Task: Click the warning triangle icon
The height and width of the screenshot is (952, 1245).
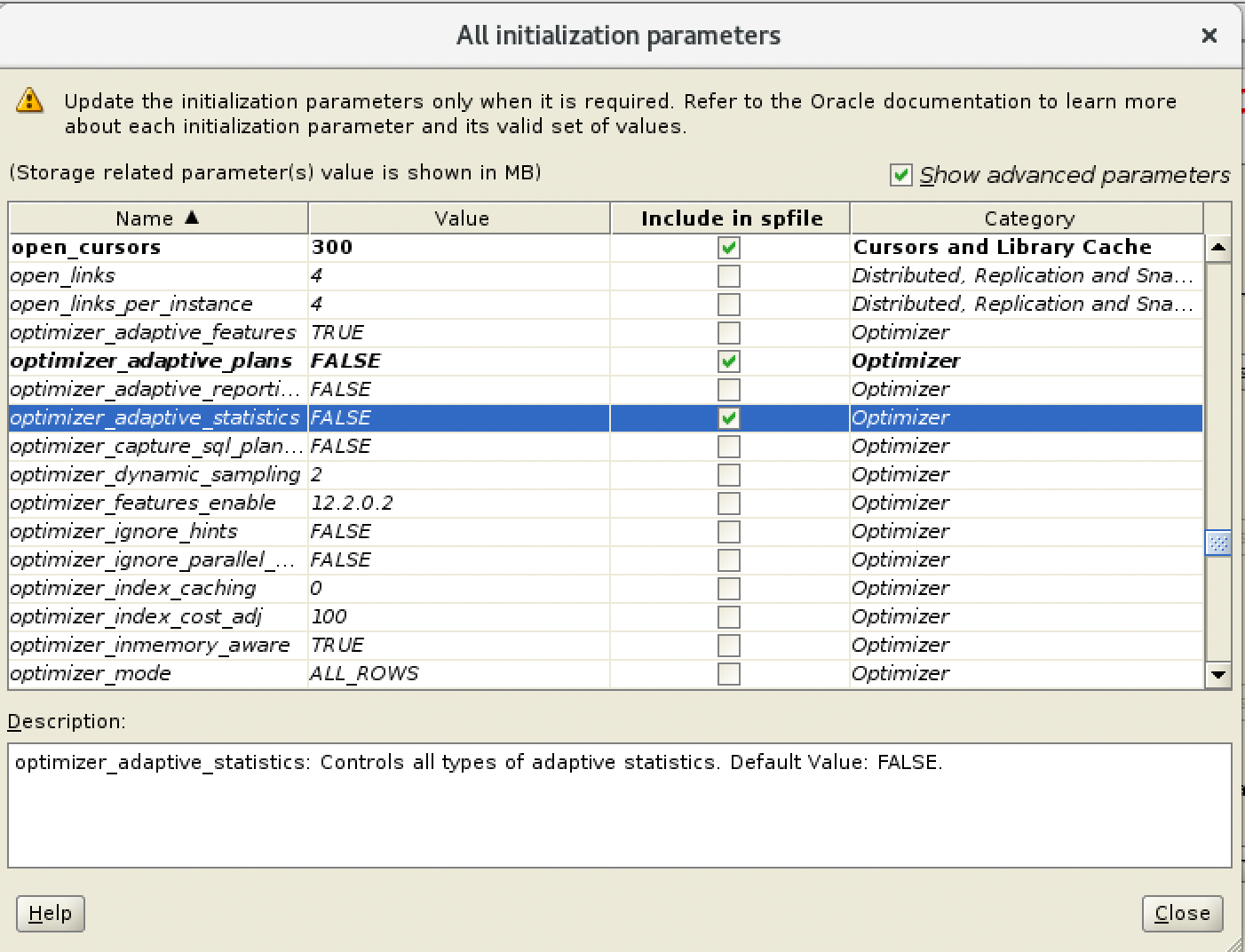Action: [x=29, y=101]
